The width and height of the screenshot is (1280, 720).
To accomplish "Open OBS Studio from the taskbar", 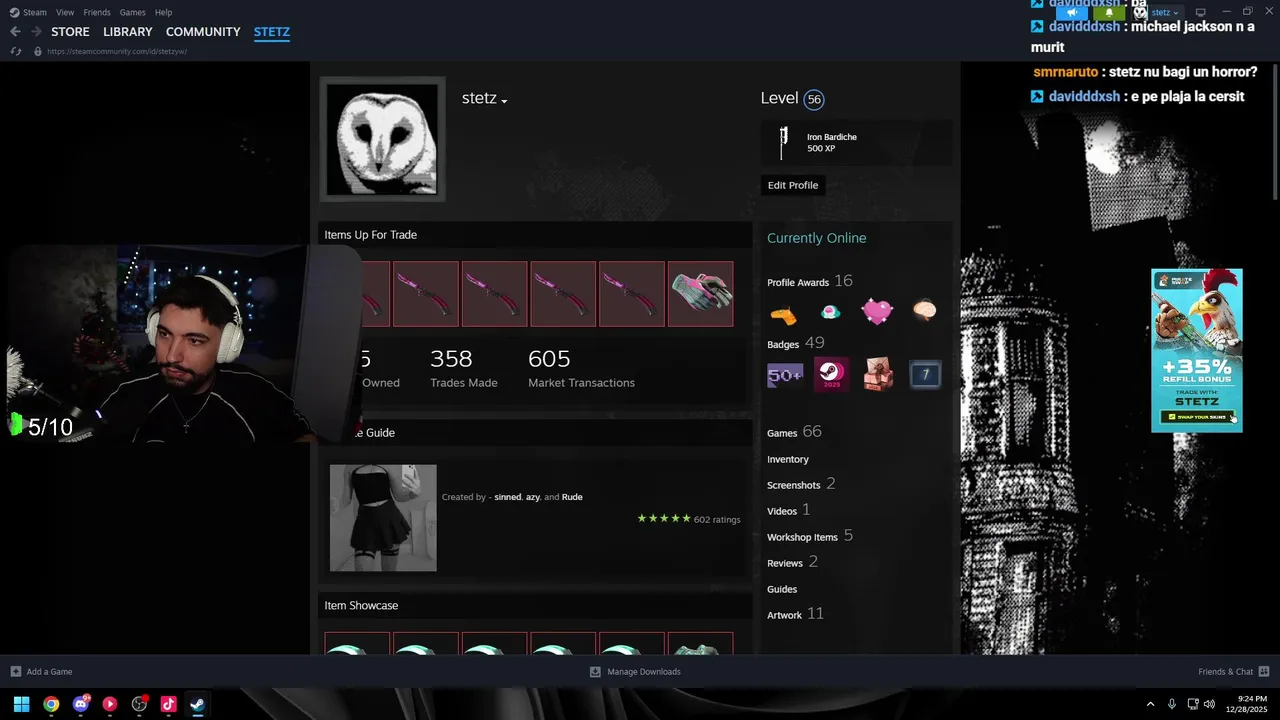I will 139,704.
